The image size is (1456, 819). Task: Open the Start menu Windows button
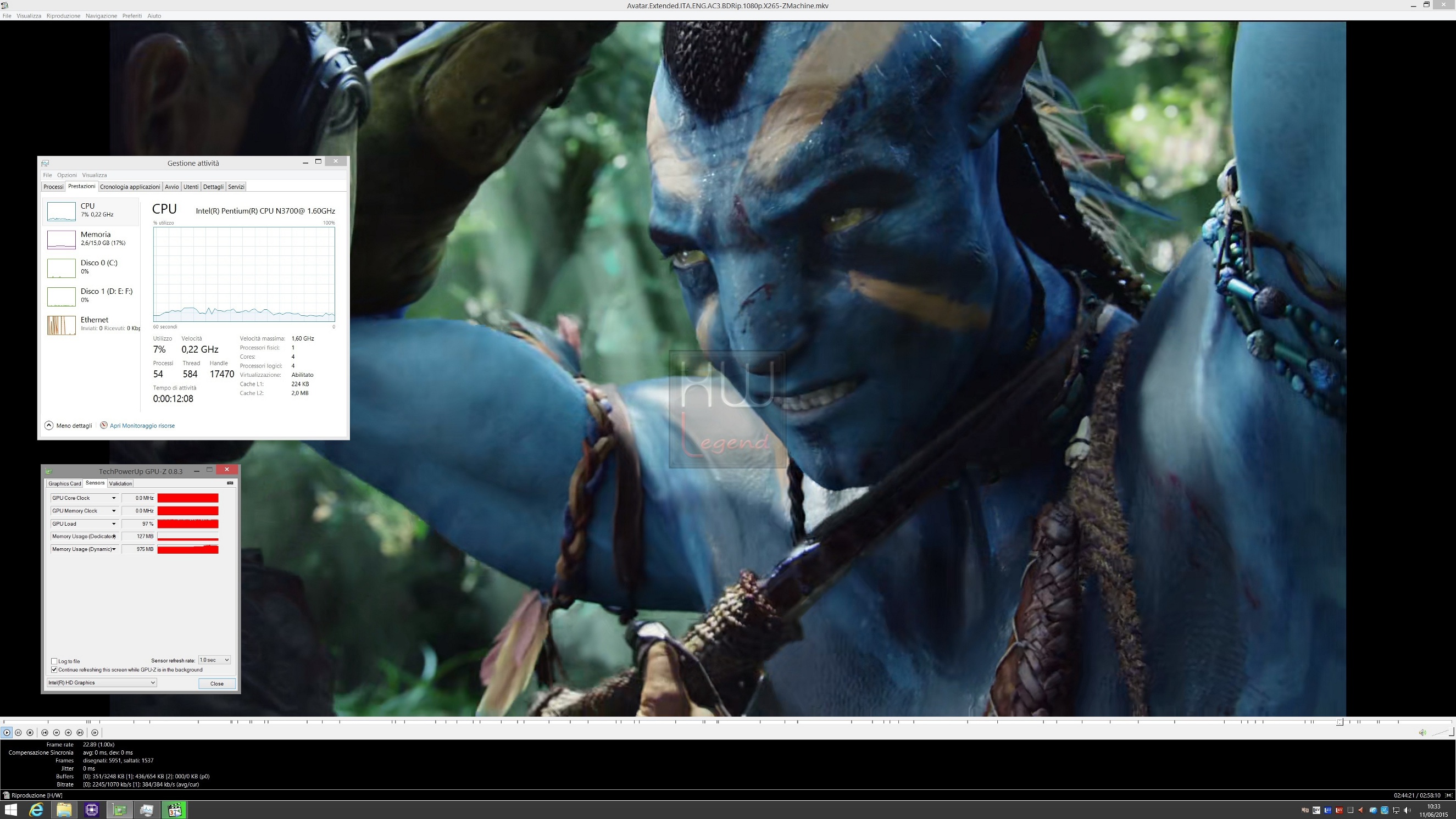click(11, 810)
